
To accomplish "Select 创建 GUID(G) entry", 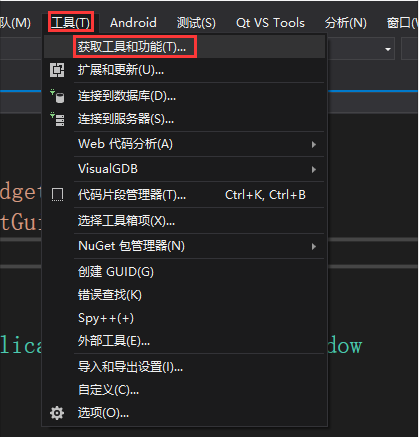I will (x=184, y=272).
